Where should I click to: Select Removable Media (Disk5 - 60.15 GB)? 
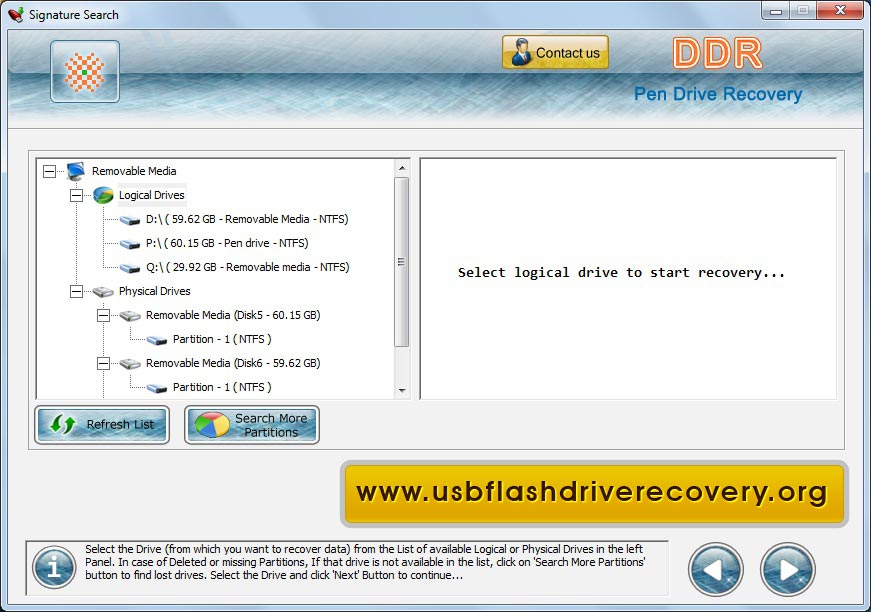[x=233, y=315]
